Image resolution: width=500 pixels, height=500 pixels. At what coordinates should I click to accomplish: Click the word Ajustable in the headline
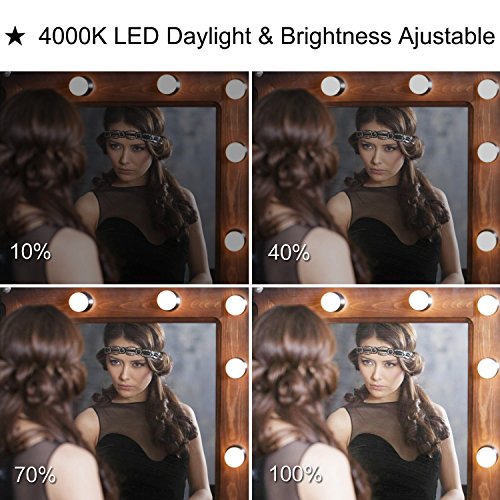[447, 37]
